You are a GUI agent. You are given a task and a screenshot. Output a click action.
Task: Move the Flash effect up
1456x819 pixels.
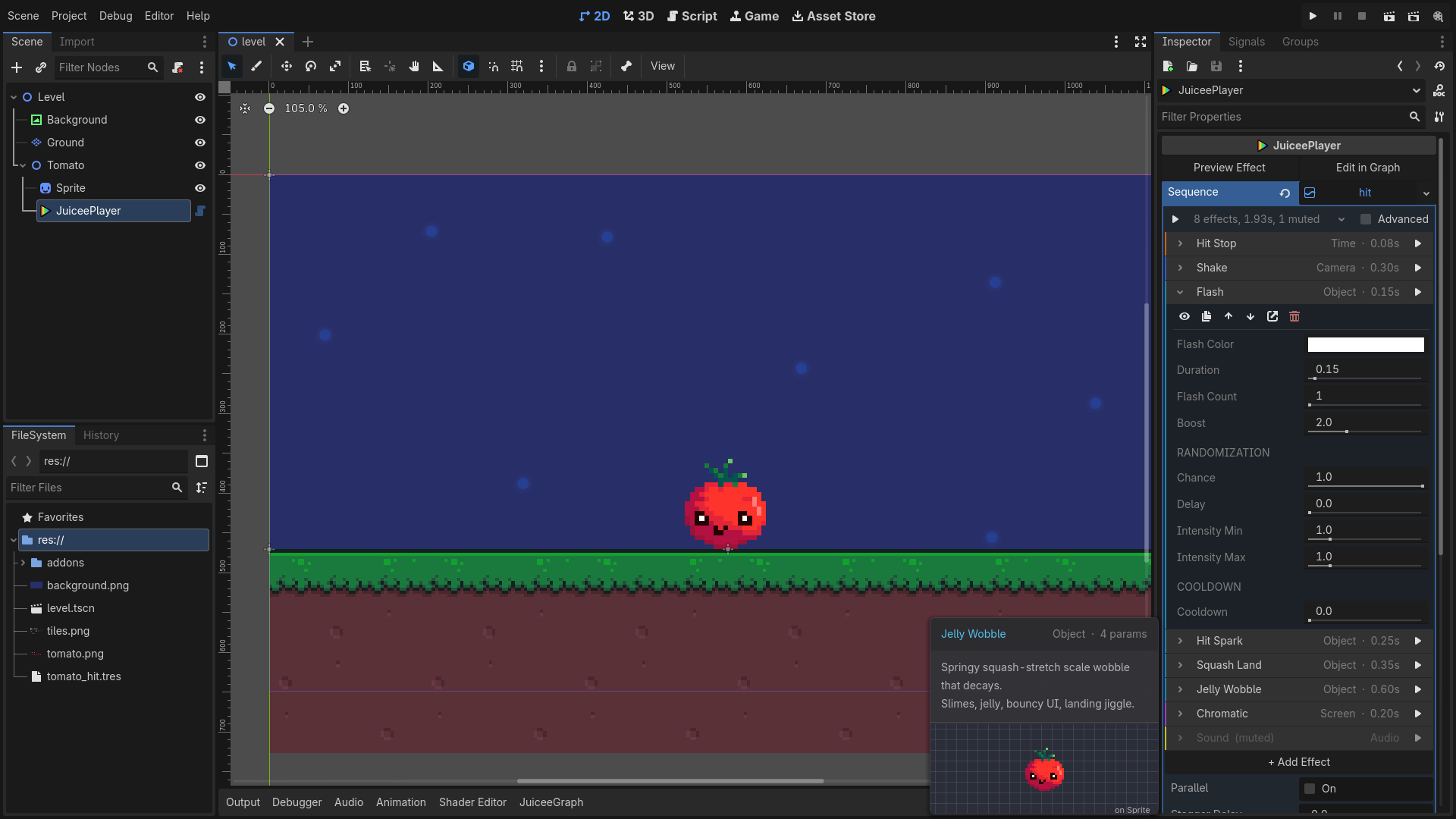1228,316
